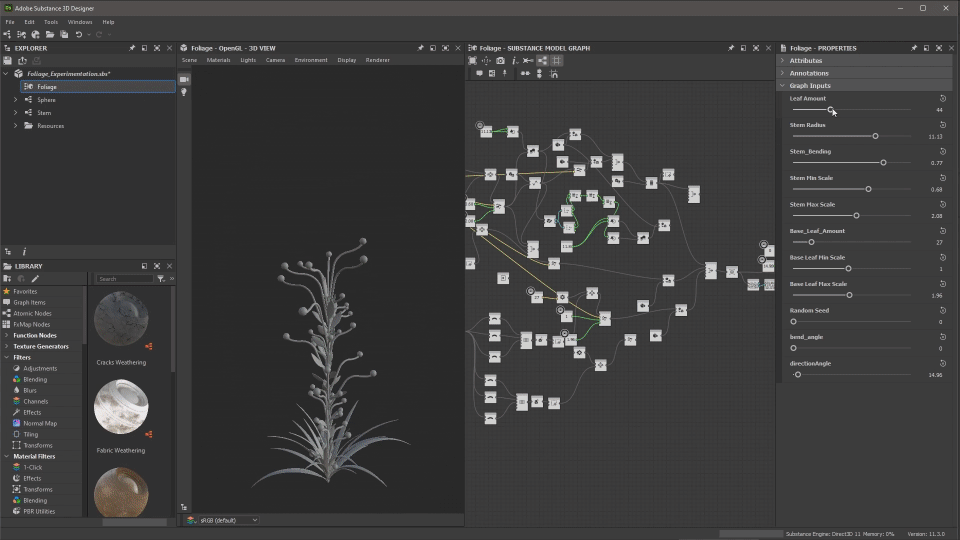This screenshot has height=540, width=960.
Task: Open the Tools menu
Action: click(x=51, y=22)
